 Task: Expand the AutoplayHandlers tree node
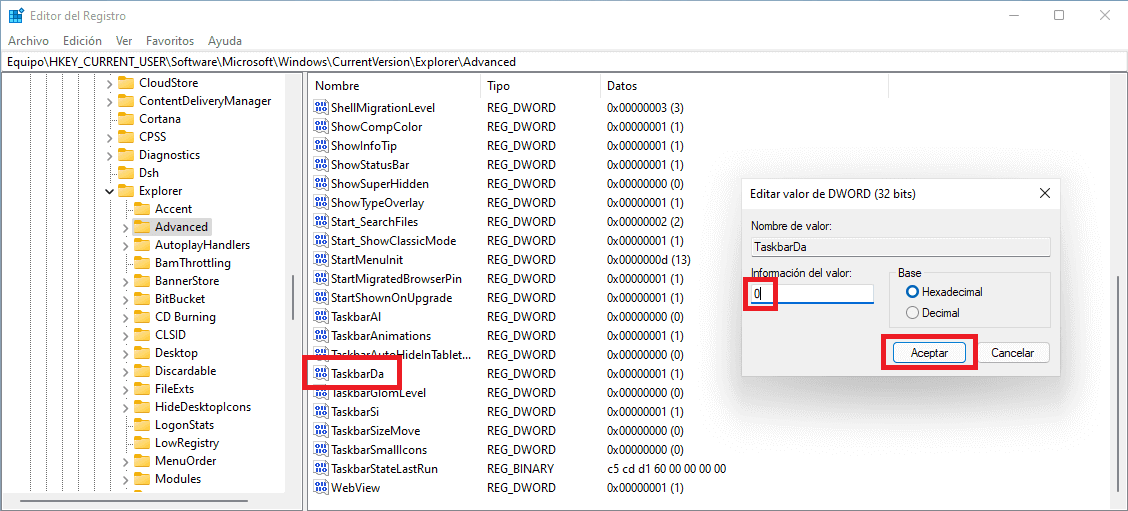125,245
